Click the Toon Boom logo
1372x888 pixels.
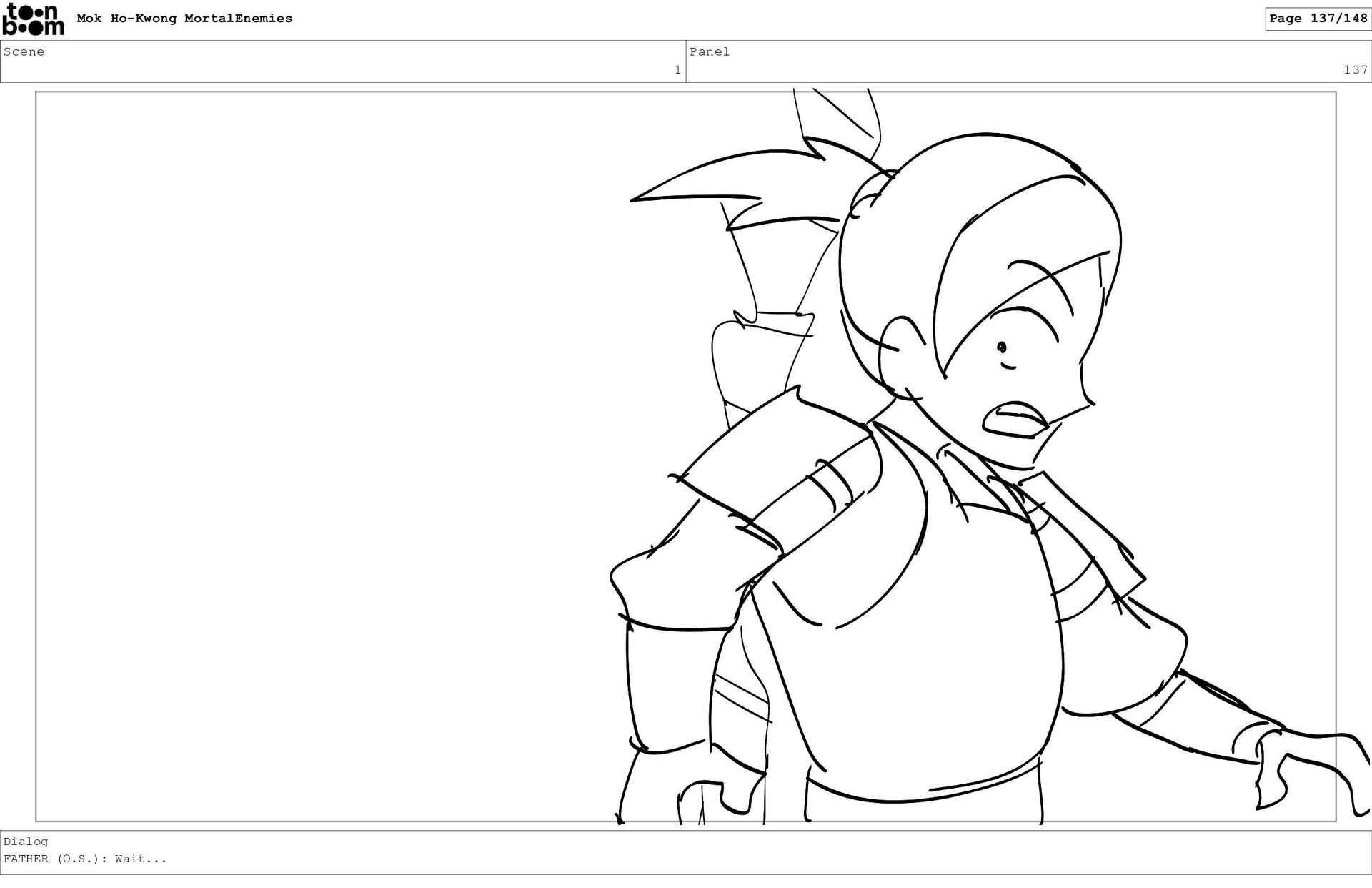33,20
